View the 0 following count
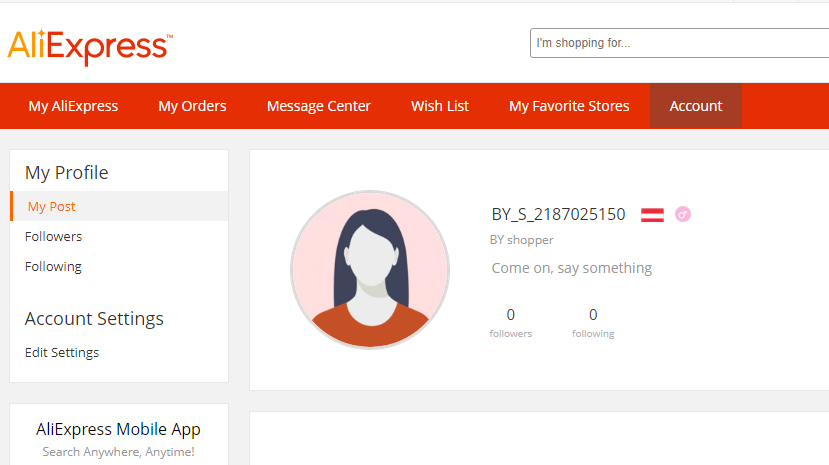The width and height of the screenshot is (829, 465). pos(593,322)
